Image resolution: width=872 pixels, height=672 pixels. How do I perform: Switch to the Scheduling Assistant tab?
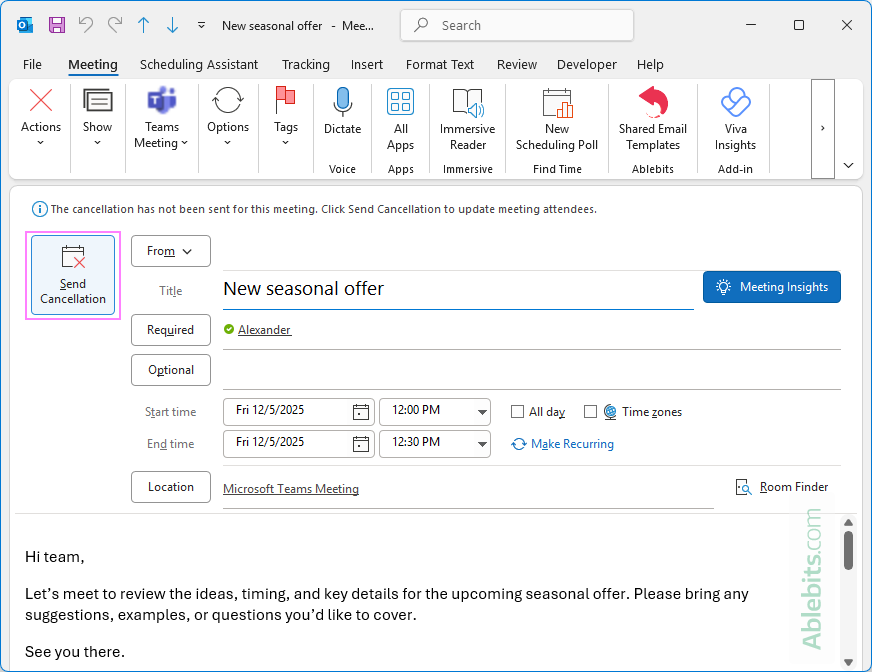coord(198,64)
